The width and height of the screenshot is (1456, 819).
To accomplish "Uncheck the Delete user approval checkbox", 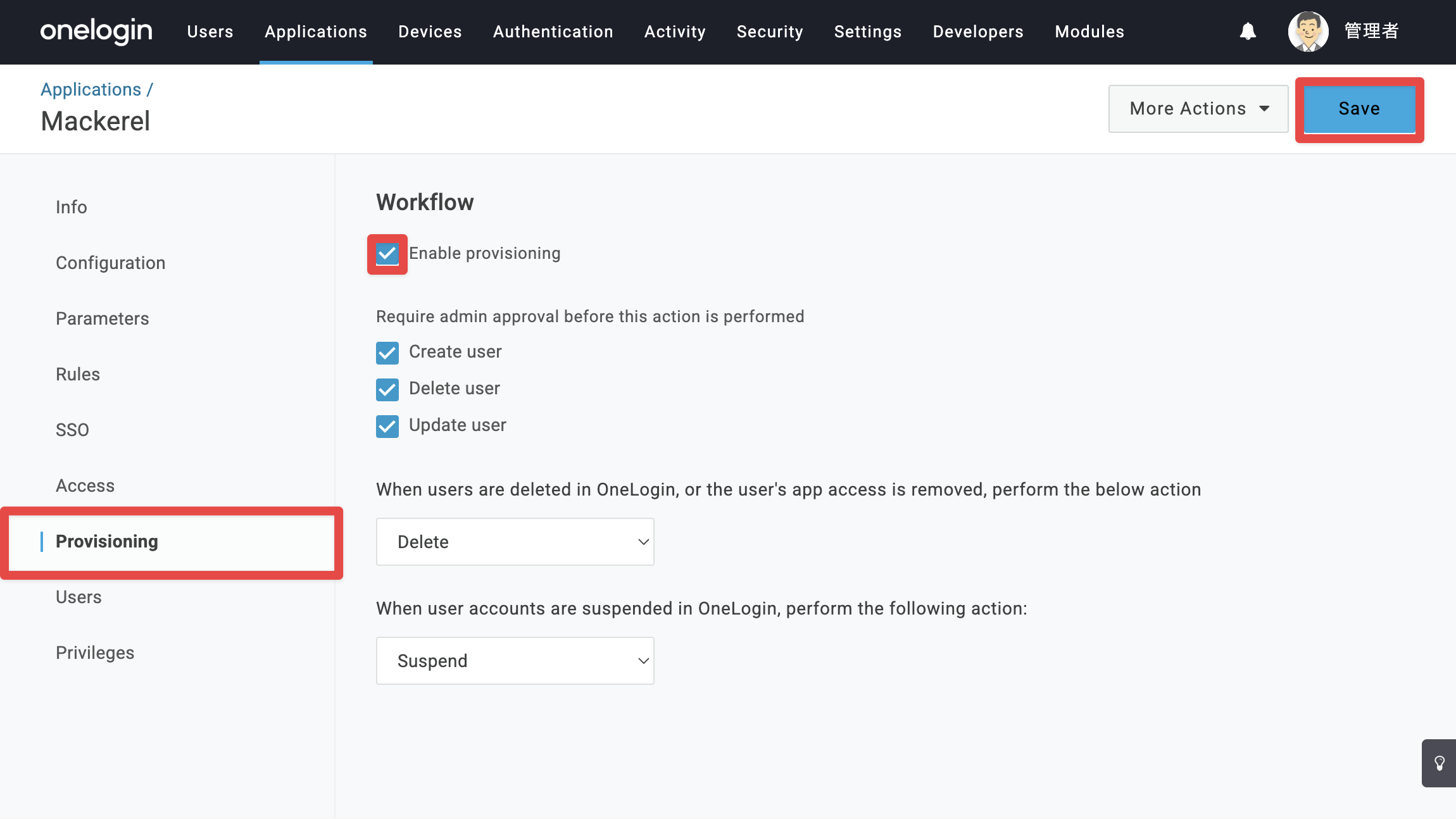I will click(387, 390).
